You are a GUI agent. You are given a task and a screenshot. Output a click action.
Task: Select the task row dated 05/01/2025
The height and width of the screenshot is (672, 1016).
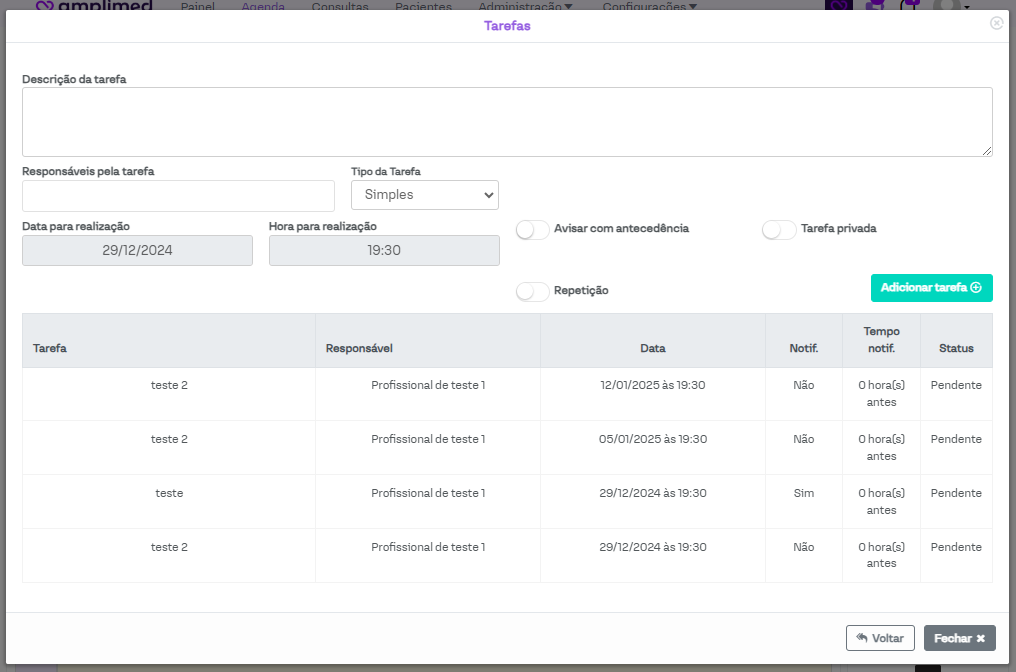pyautogui.click(x=653, y=439)
